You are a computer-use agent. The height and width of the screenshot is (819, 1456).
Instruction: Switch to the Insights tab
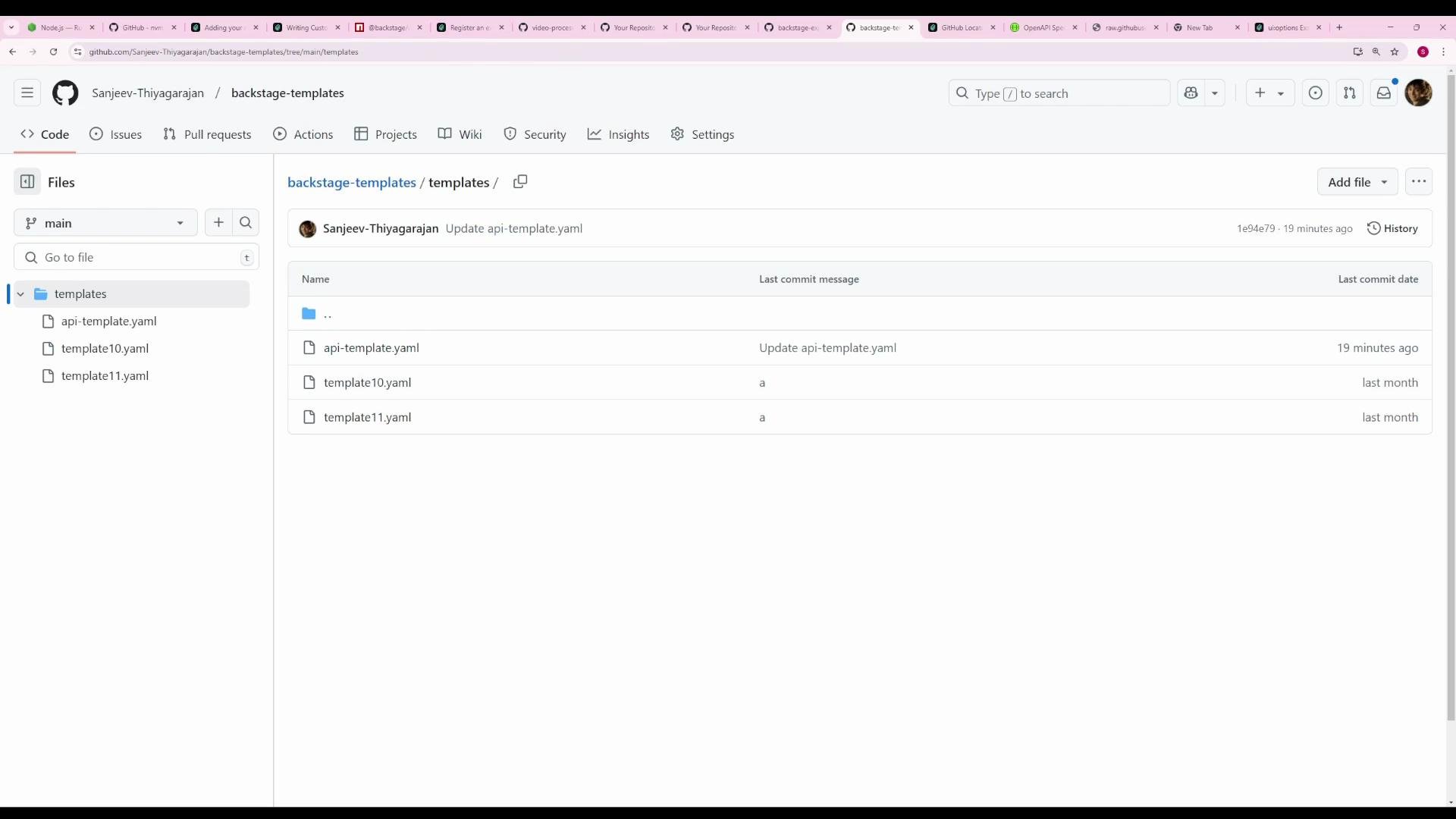pos(618,134)
